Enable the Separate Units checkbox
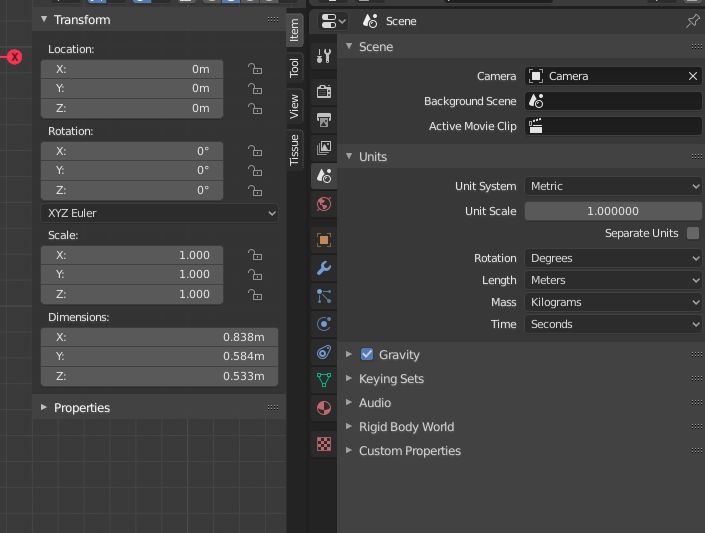 pos(693,233)
